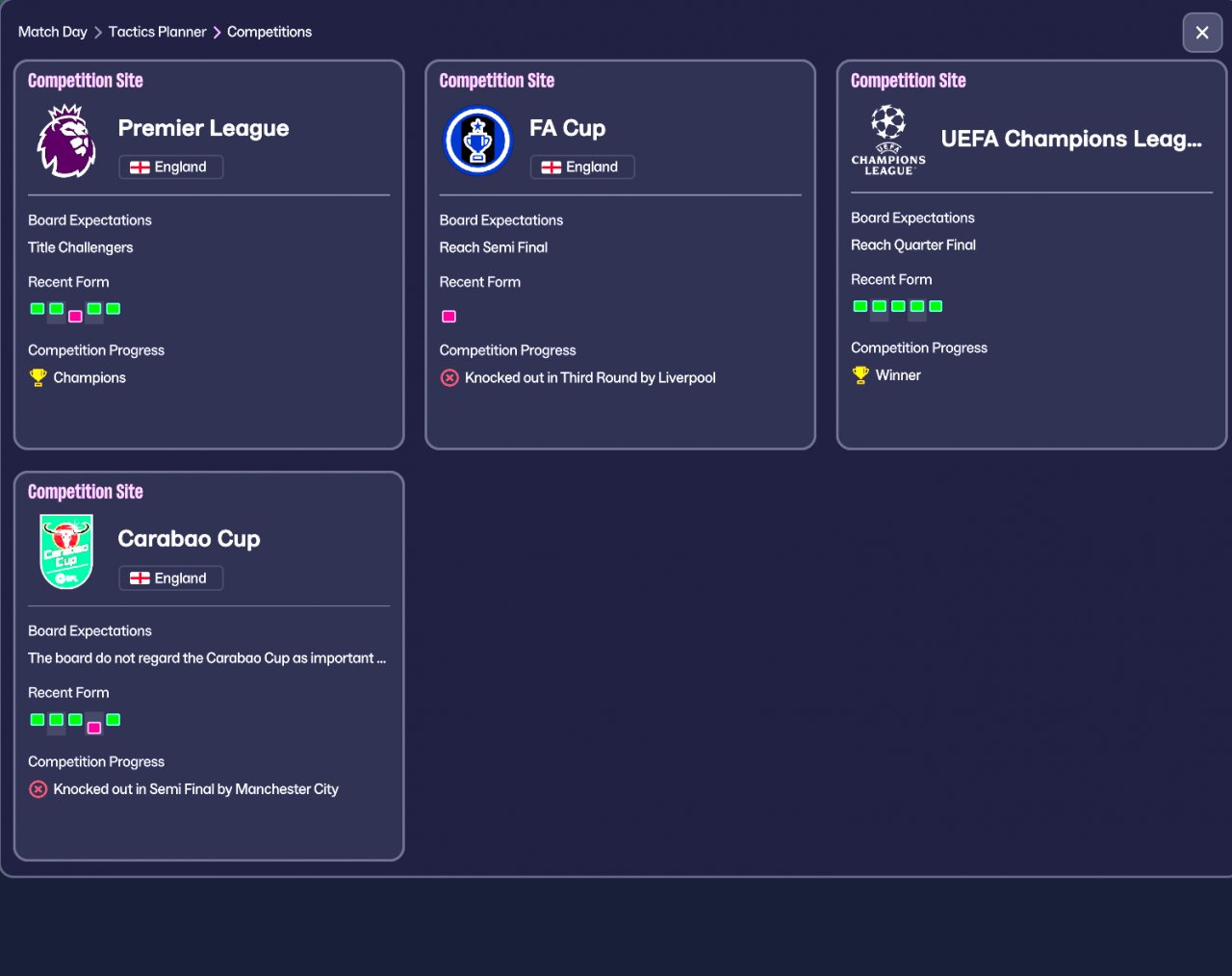Click 'Competition Site' heading on Carabao Cup card
Viewport: 1232px width, 976px height.
[x=86, y=492]
